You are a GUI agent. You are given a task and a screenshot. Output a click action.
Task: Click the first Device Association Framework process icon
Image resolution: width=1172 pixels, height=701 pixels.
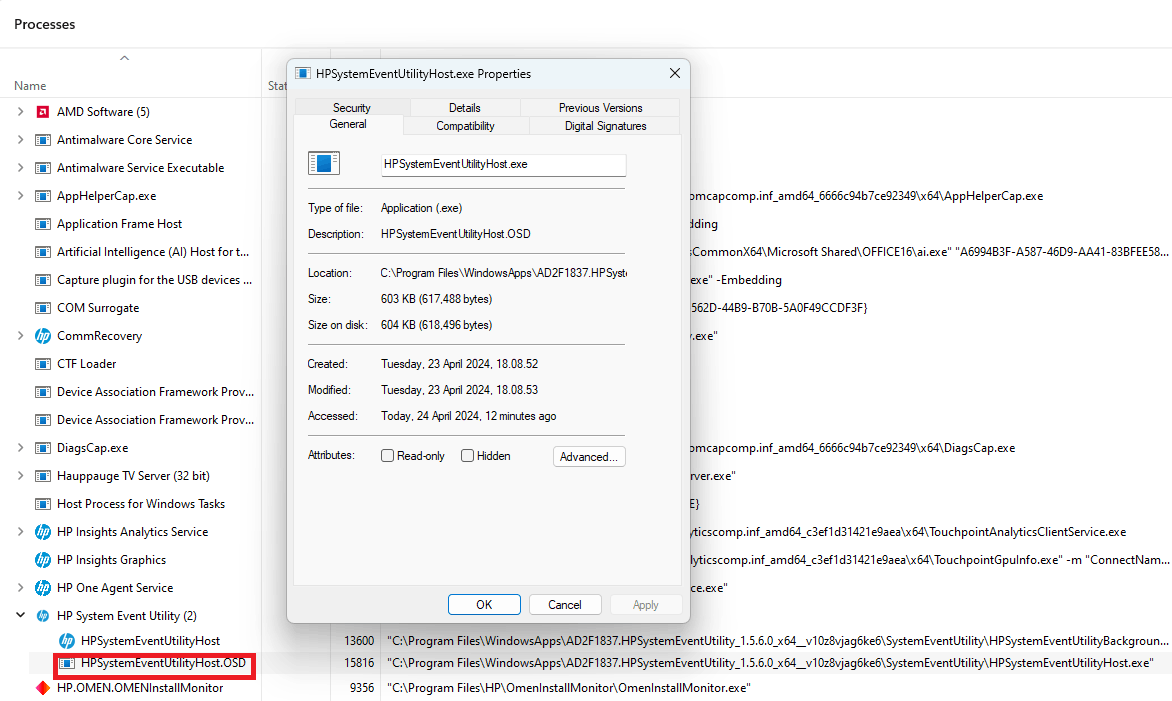coord(43,392)
